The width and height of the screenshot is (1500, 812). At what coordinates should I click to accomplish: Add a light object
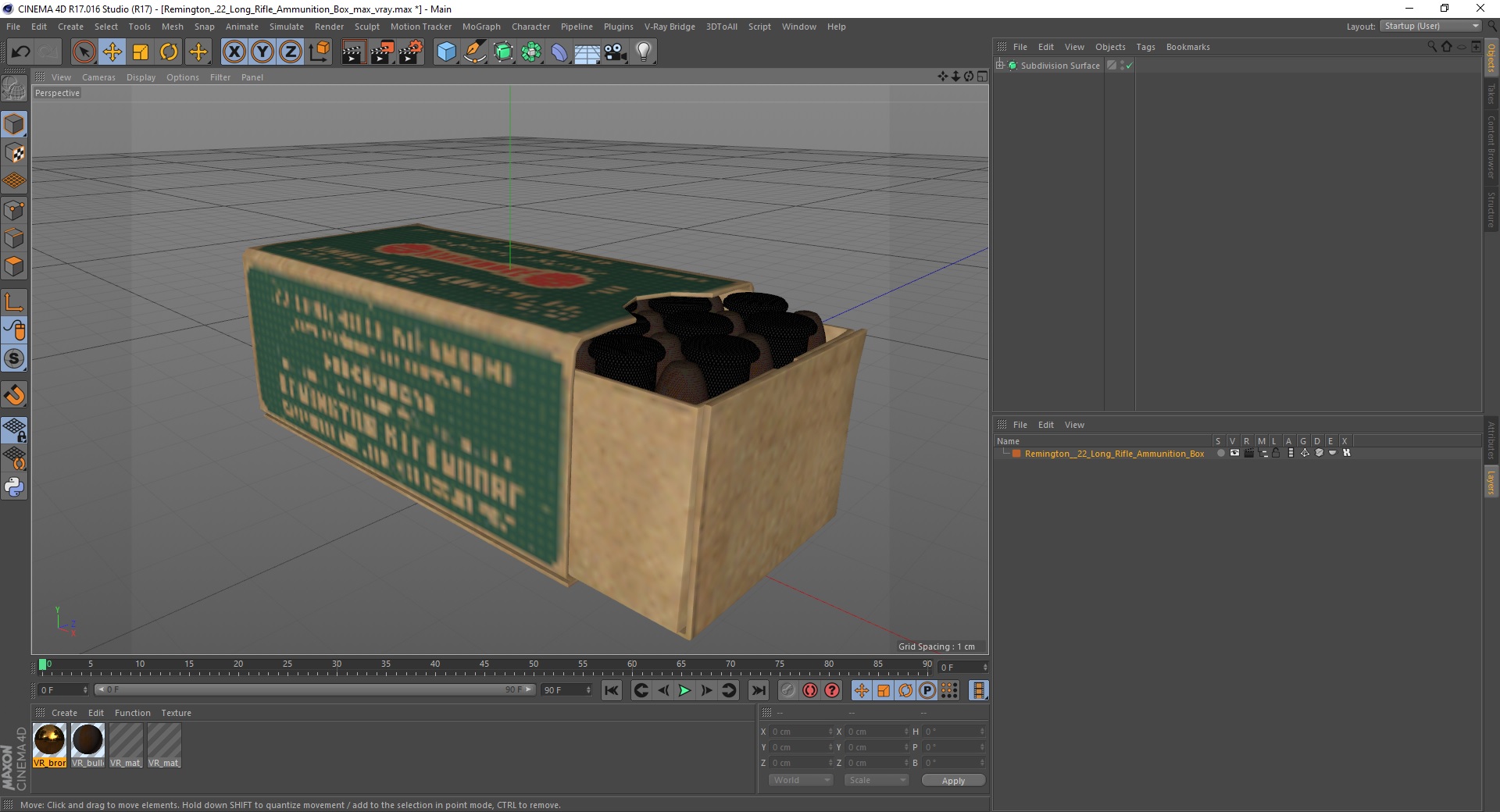pyautogui.click(x=644, y=52)
